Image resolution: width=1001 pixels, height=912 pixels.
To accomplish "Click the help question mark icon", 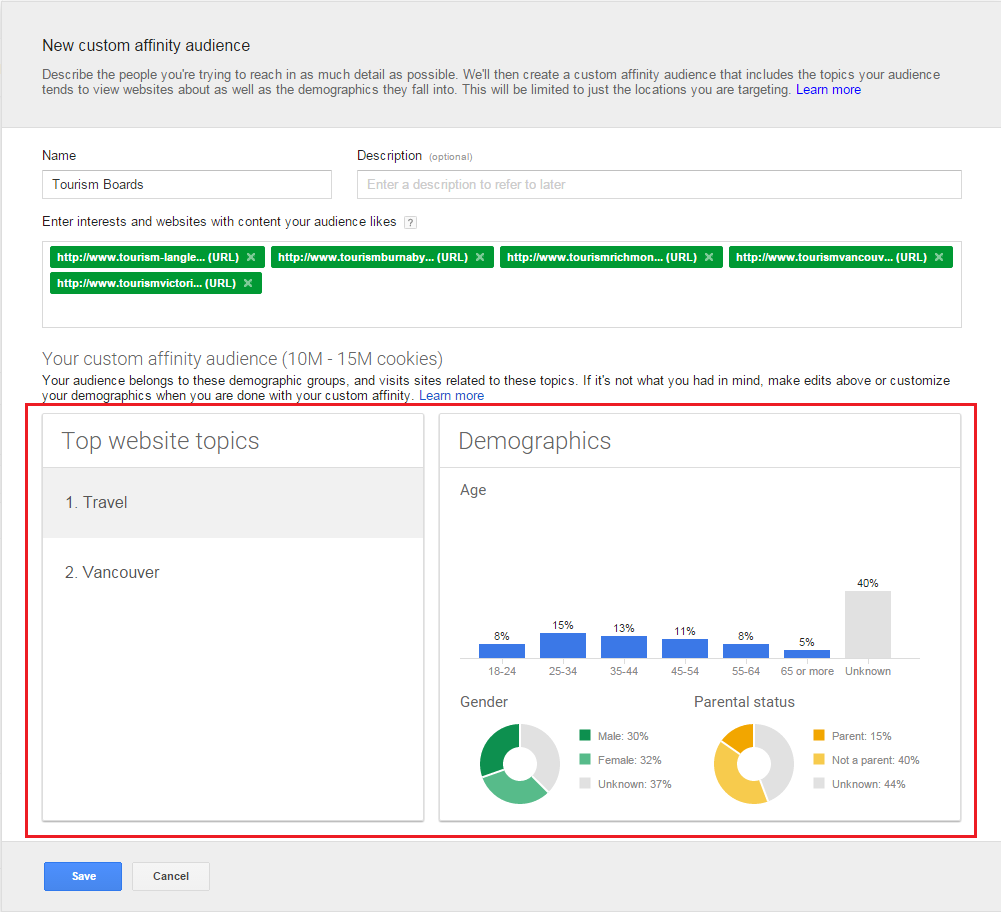I will pos(410,222).
